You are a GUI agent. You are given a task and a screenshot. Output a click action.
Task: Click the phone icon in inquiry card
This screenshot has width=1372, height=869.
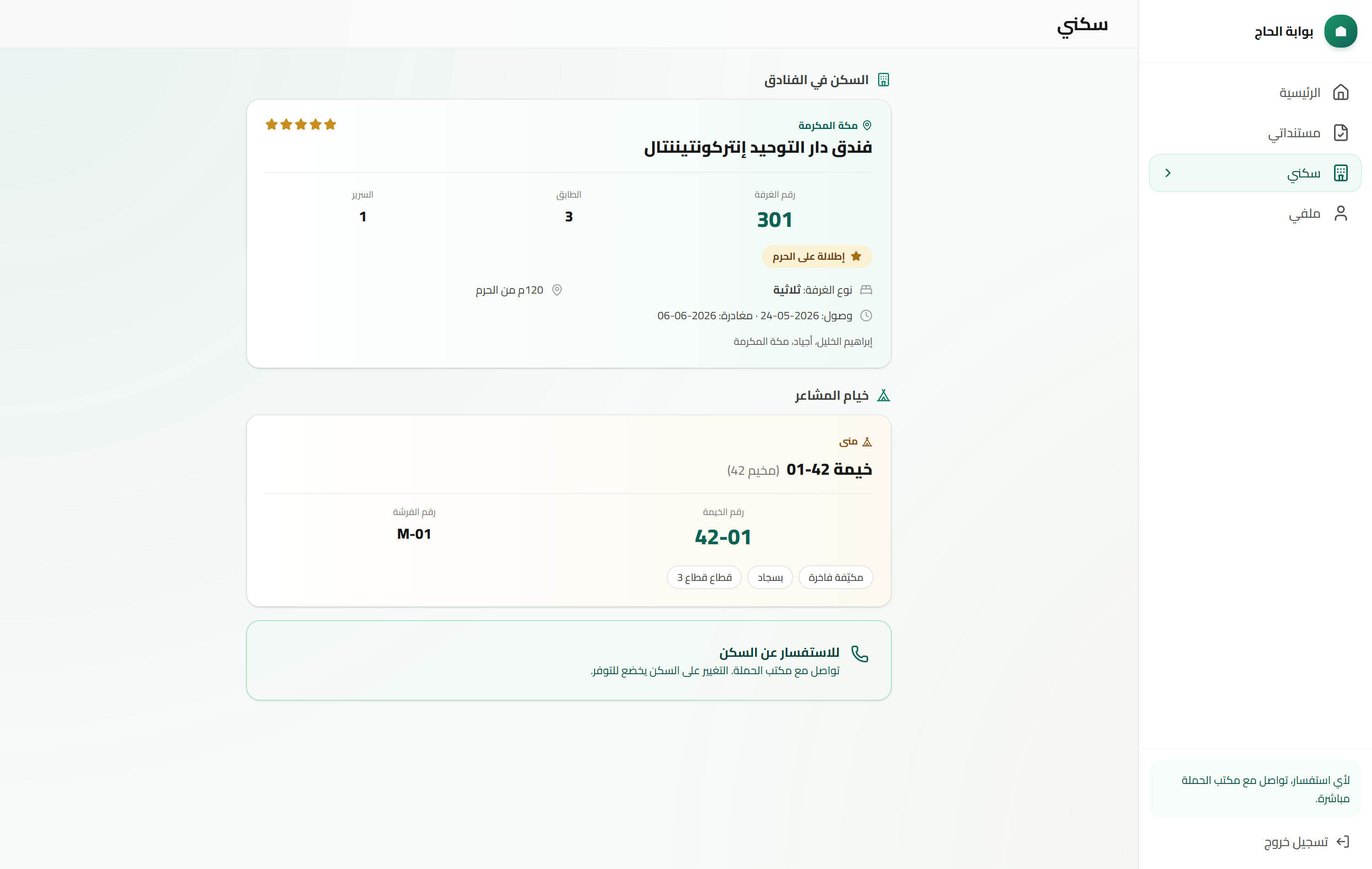[x=859, y=654]
